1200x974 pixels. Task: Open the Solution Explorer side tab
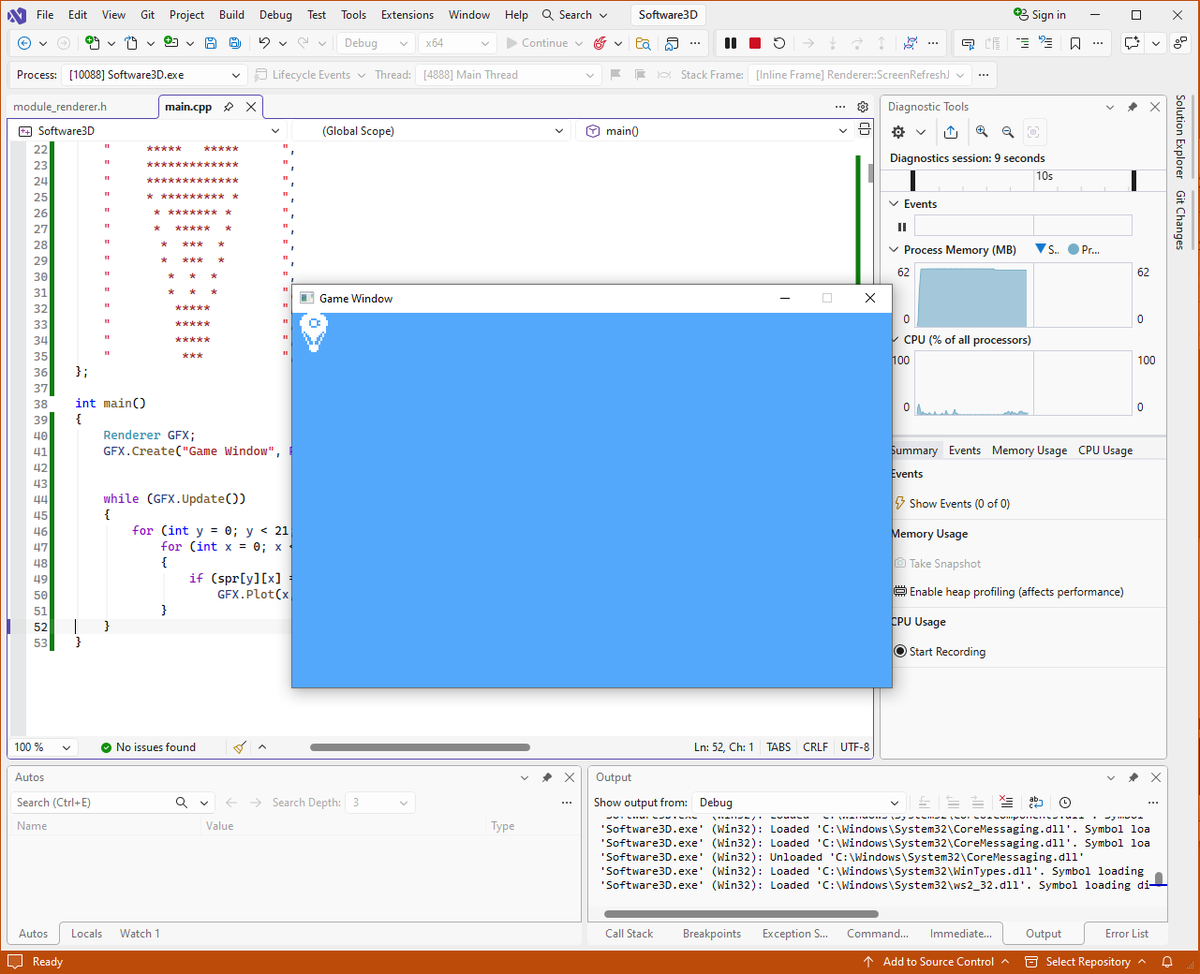[1180, 138]
